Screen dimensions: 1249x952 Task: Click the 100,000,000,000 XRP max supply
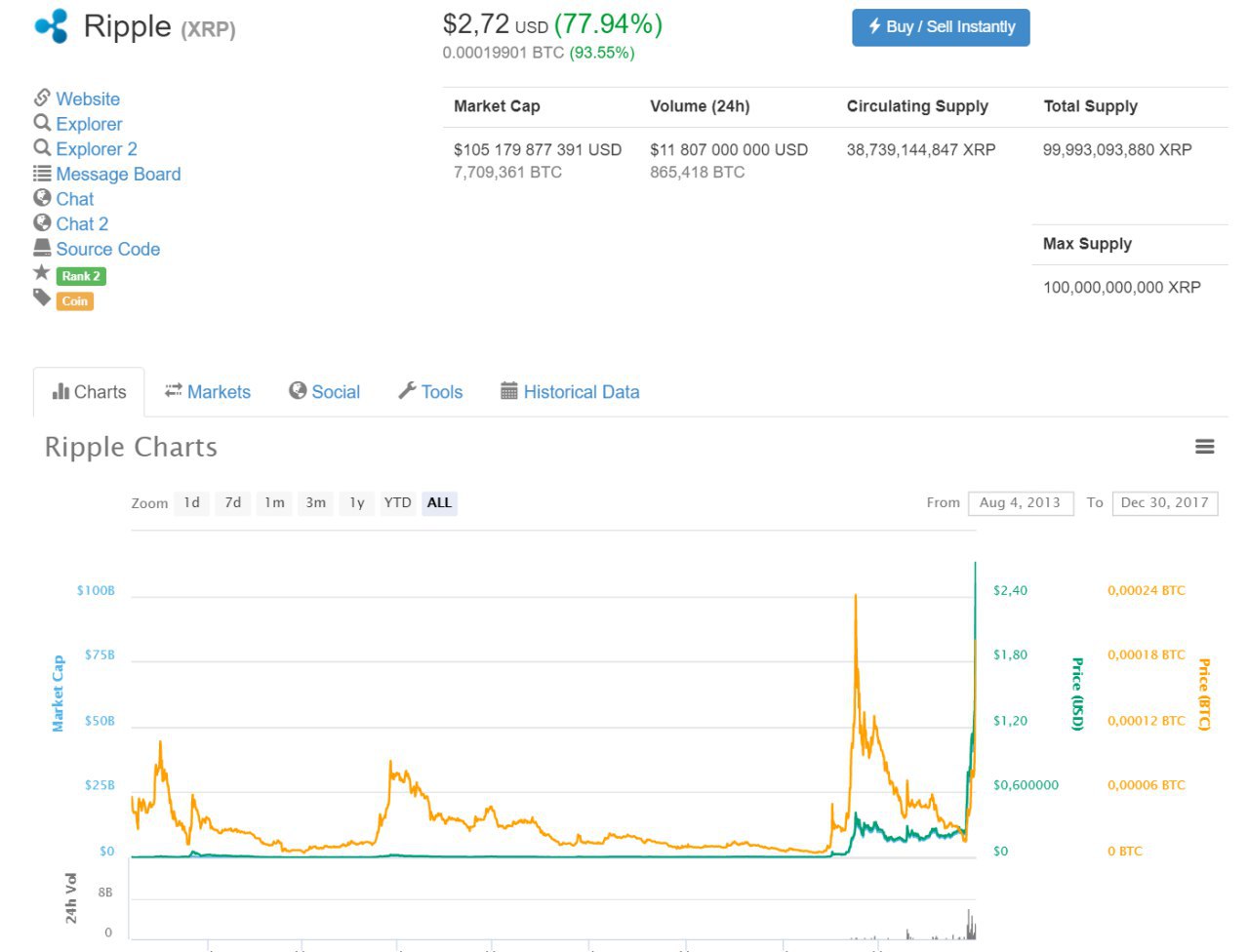pyautogui.click(x=1122, y=288)
